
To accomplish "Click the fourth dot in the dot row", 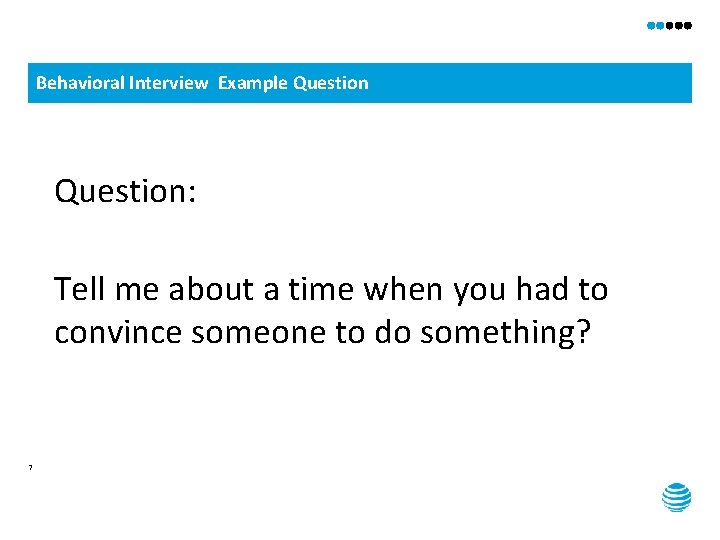I will coord(679,26).
